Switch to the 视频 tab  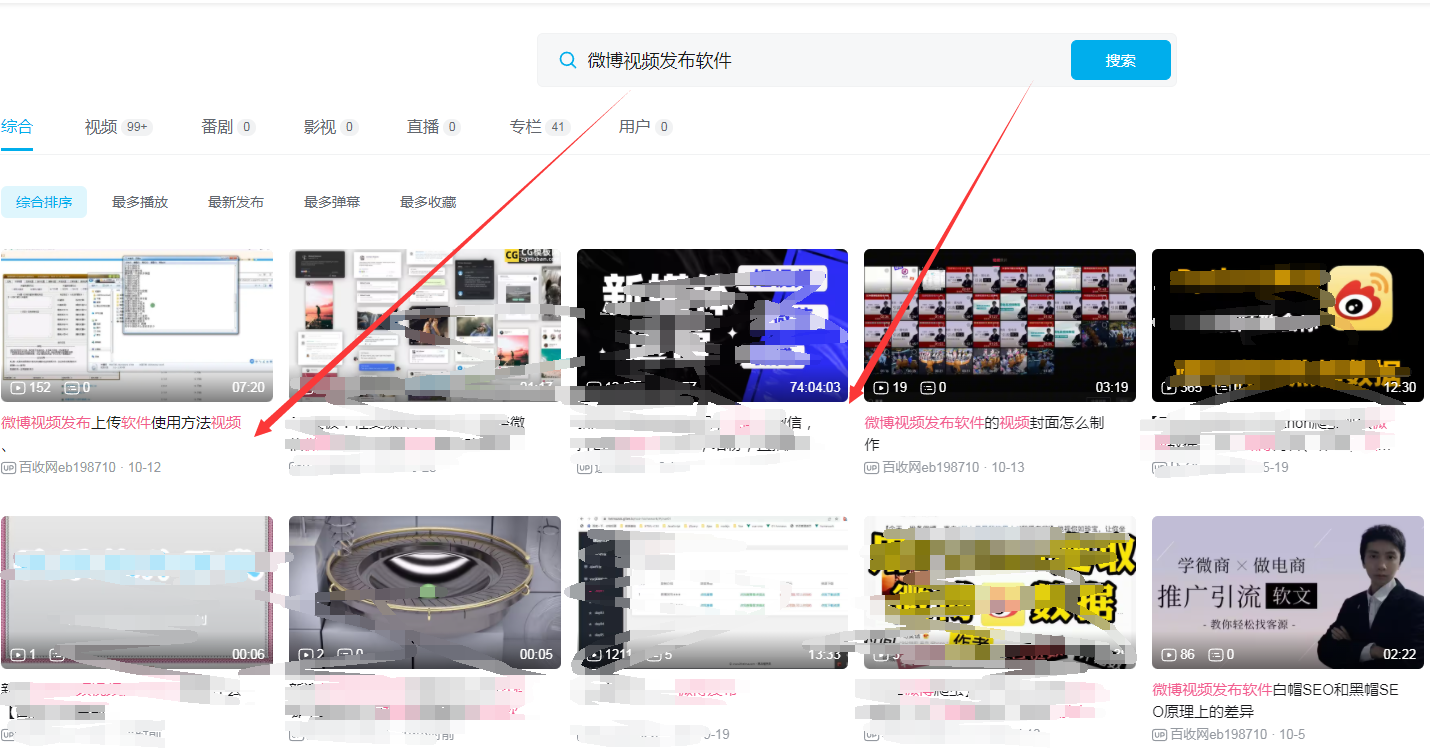117,127
